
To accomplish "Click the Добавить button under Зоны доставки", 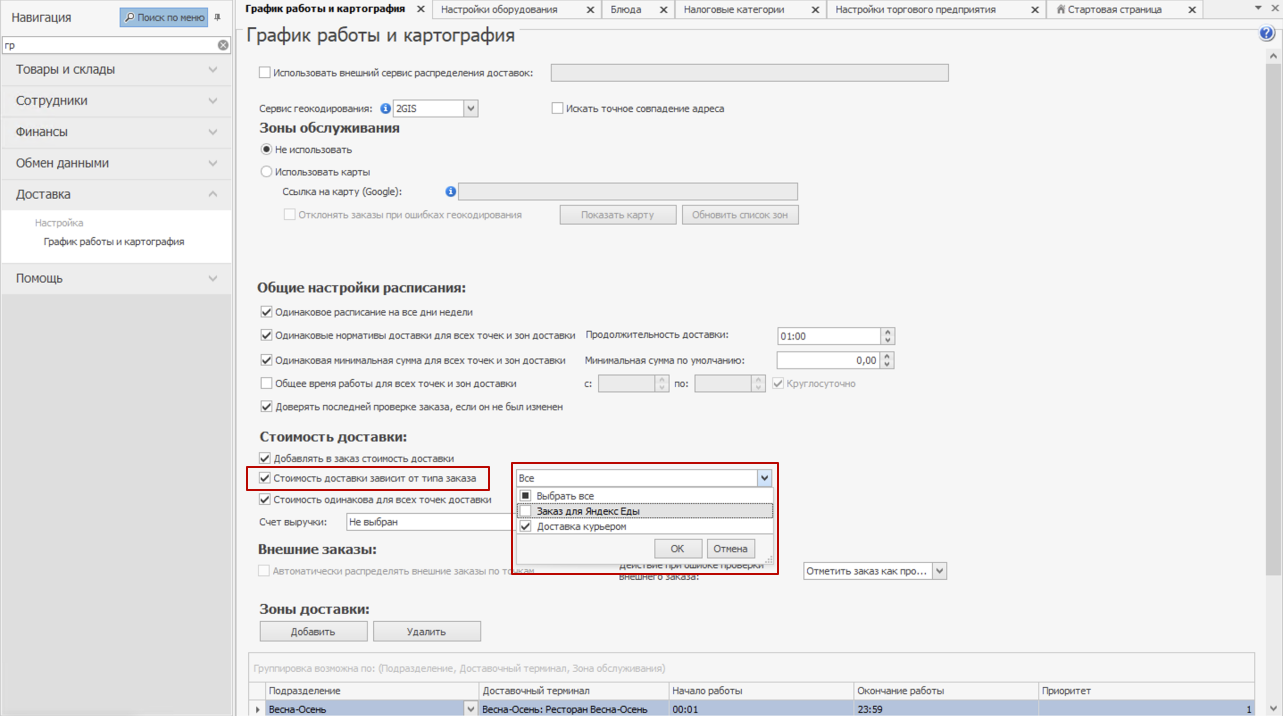I will pyautogui.click(x=313, y=631).
